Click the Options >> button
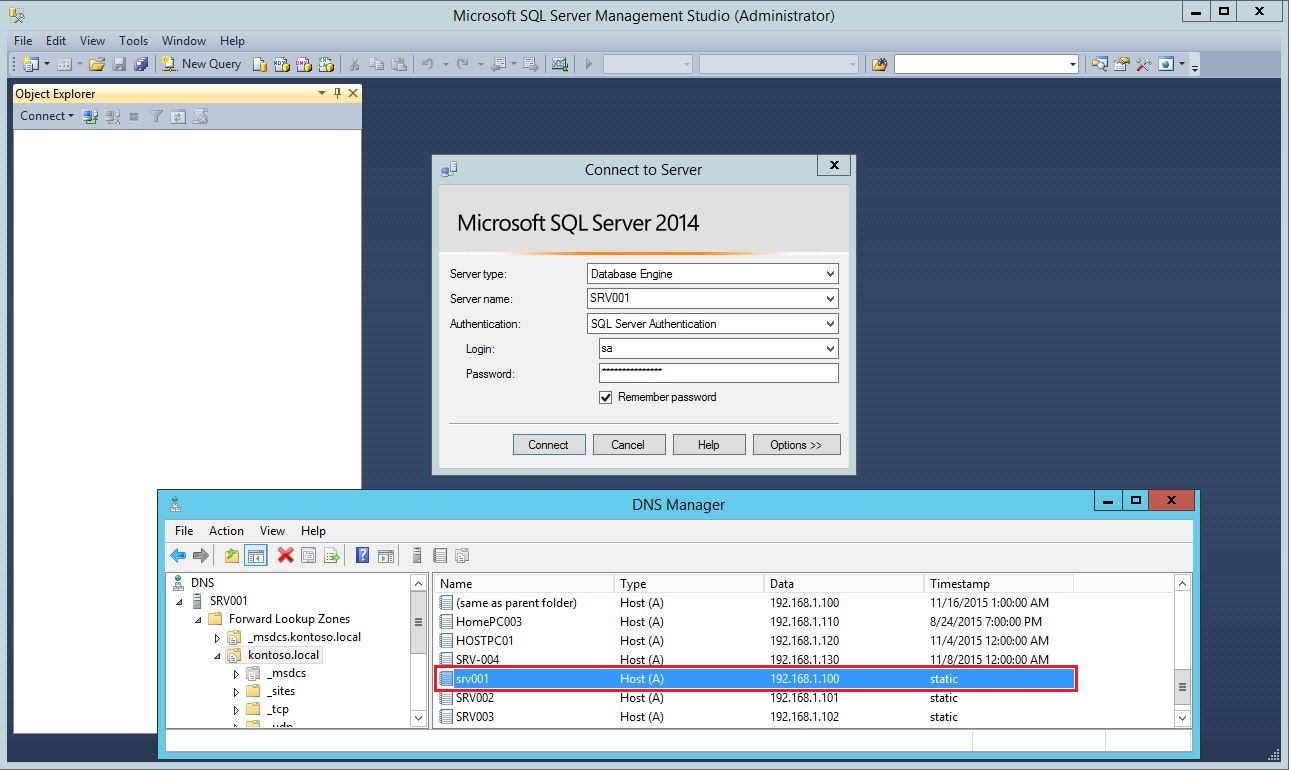This screenshot has height=770, width=1289. point(796,445)
